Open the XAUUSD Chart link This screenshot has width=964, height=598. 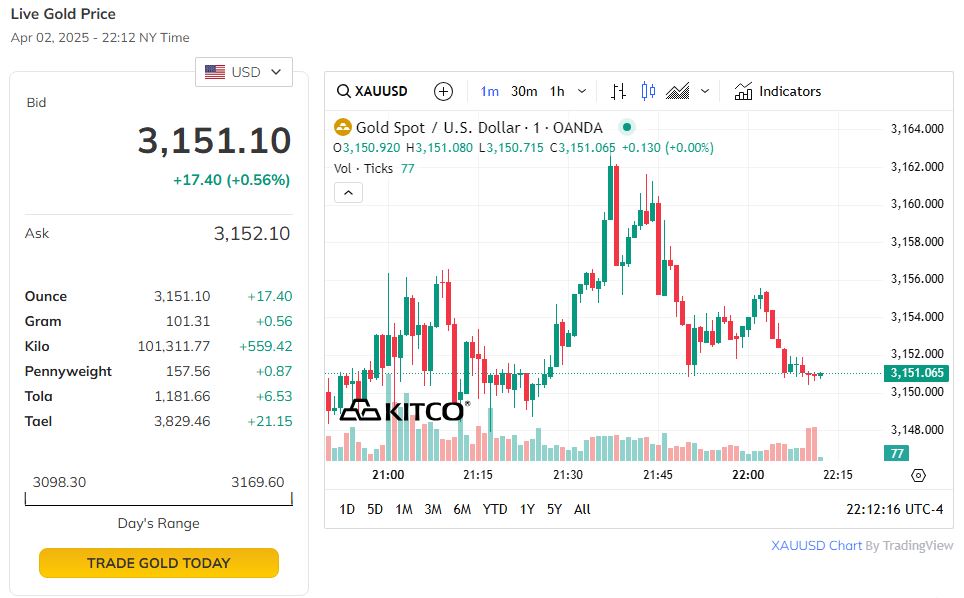[x=816, y=546]
